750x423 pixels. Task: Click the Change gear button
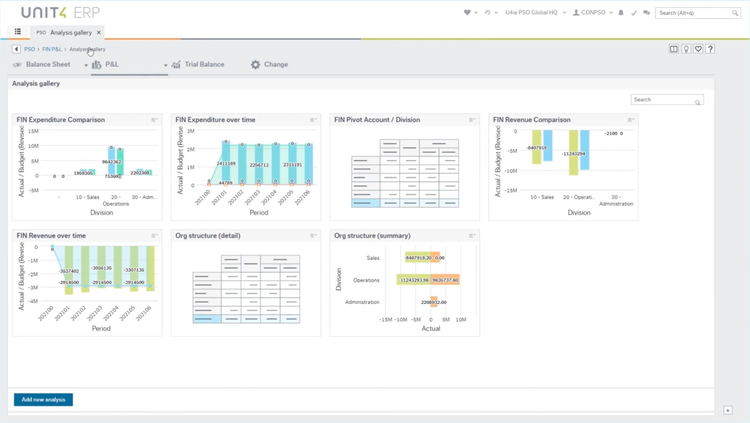pyautogui.click(x=269, y=64)
